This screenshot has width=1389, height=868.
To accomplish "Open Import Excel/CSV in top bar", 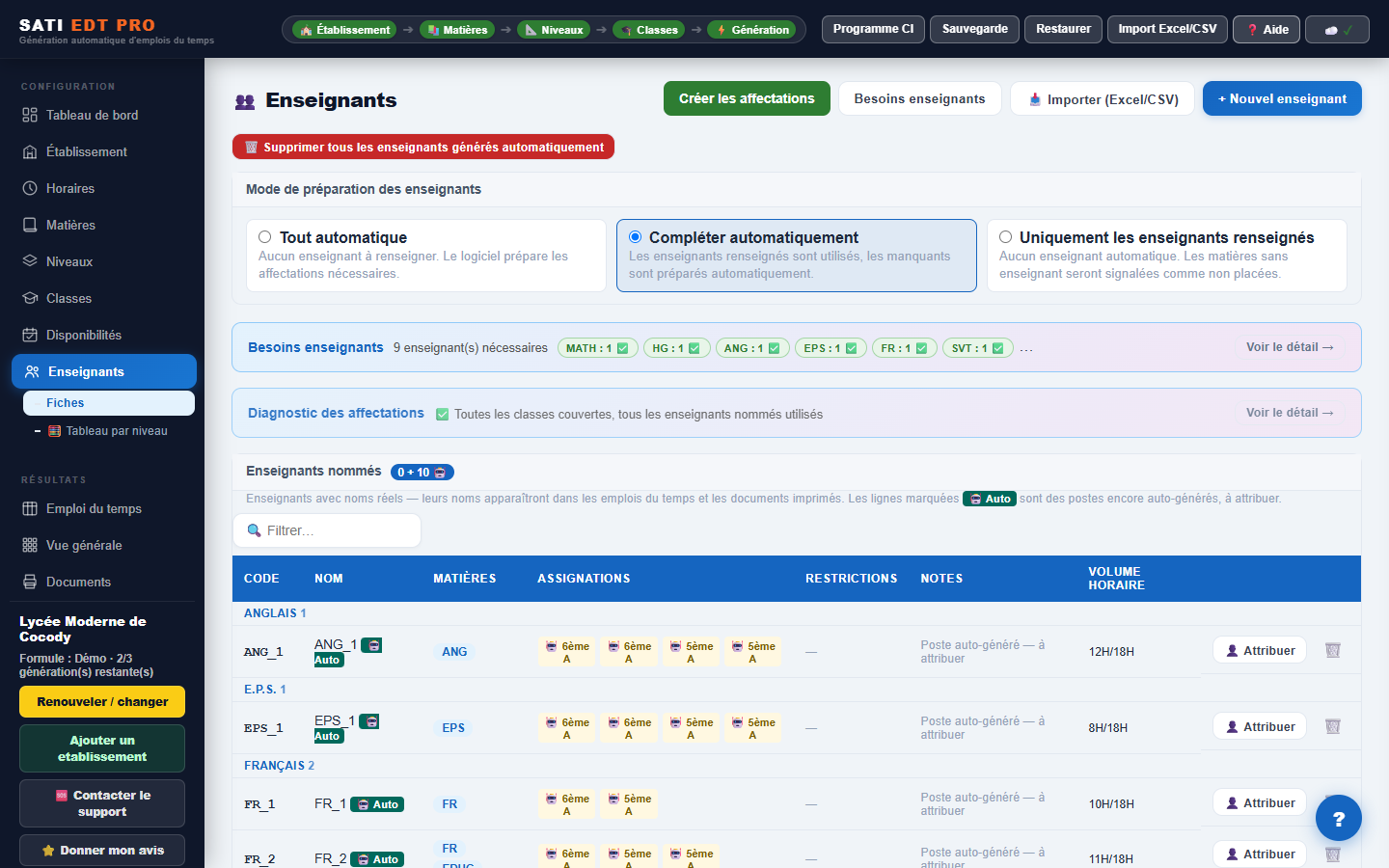I will pos(1167,29).
